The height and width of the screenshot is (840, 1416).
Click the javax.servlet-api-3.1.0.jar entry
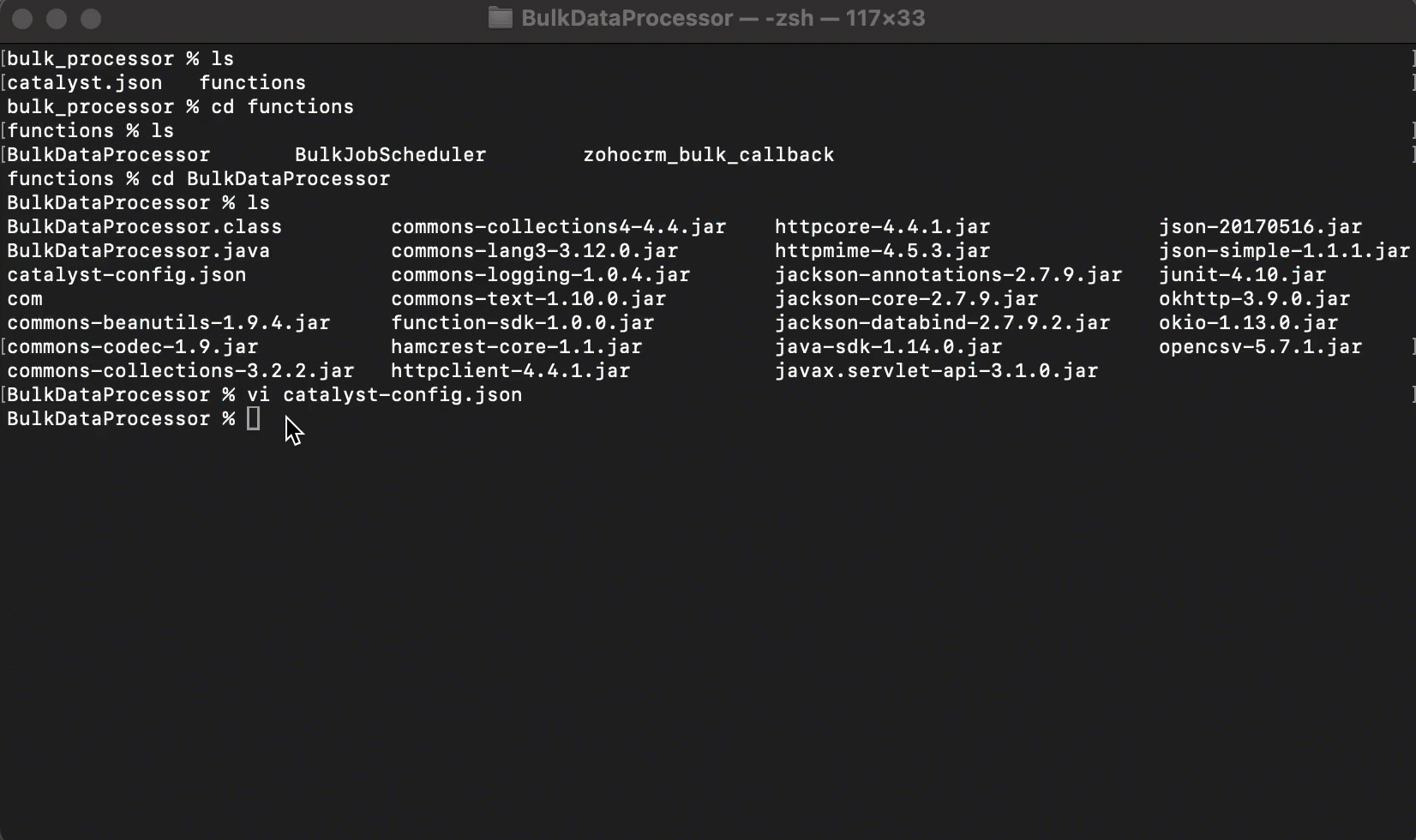[x=936, y=371]
